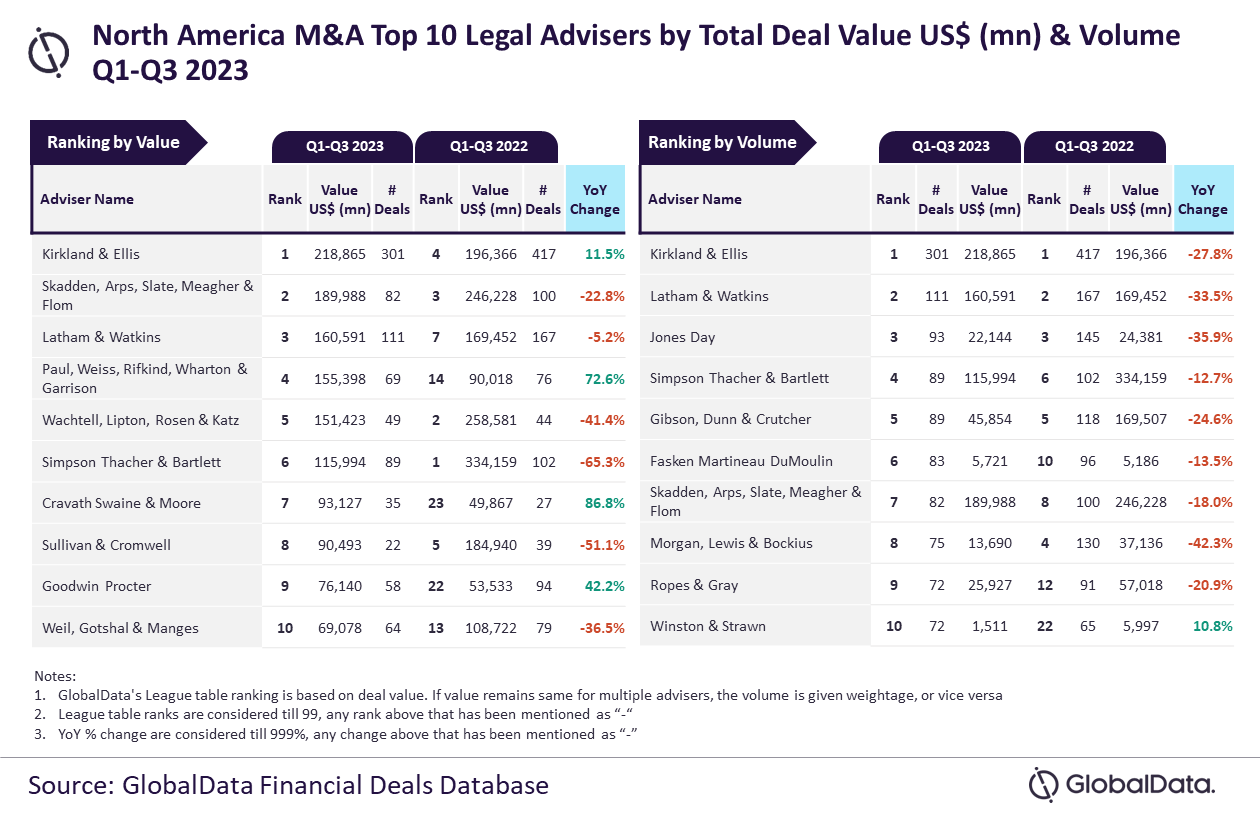Viewport: 1260px width, 816px height.
Task: Click the GlobalData logo at the bottom right
Action: 1122,784
